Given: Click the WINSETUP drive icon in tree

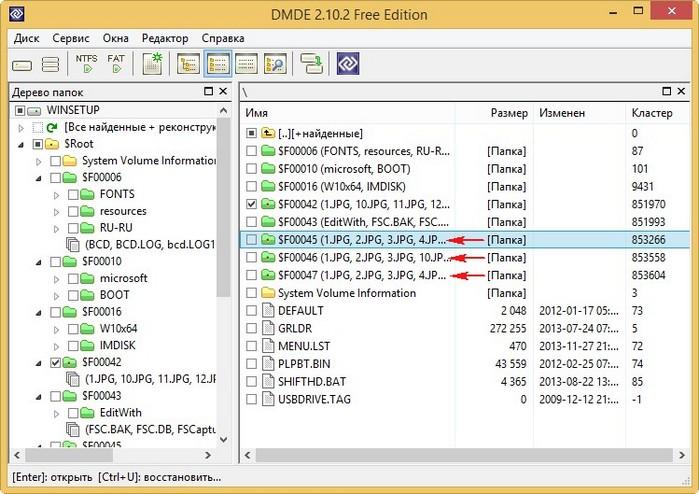Looking at the screenshot, I should pyautogui.click(x=34, y=110).
